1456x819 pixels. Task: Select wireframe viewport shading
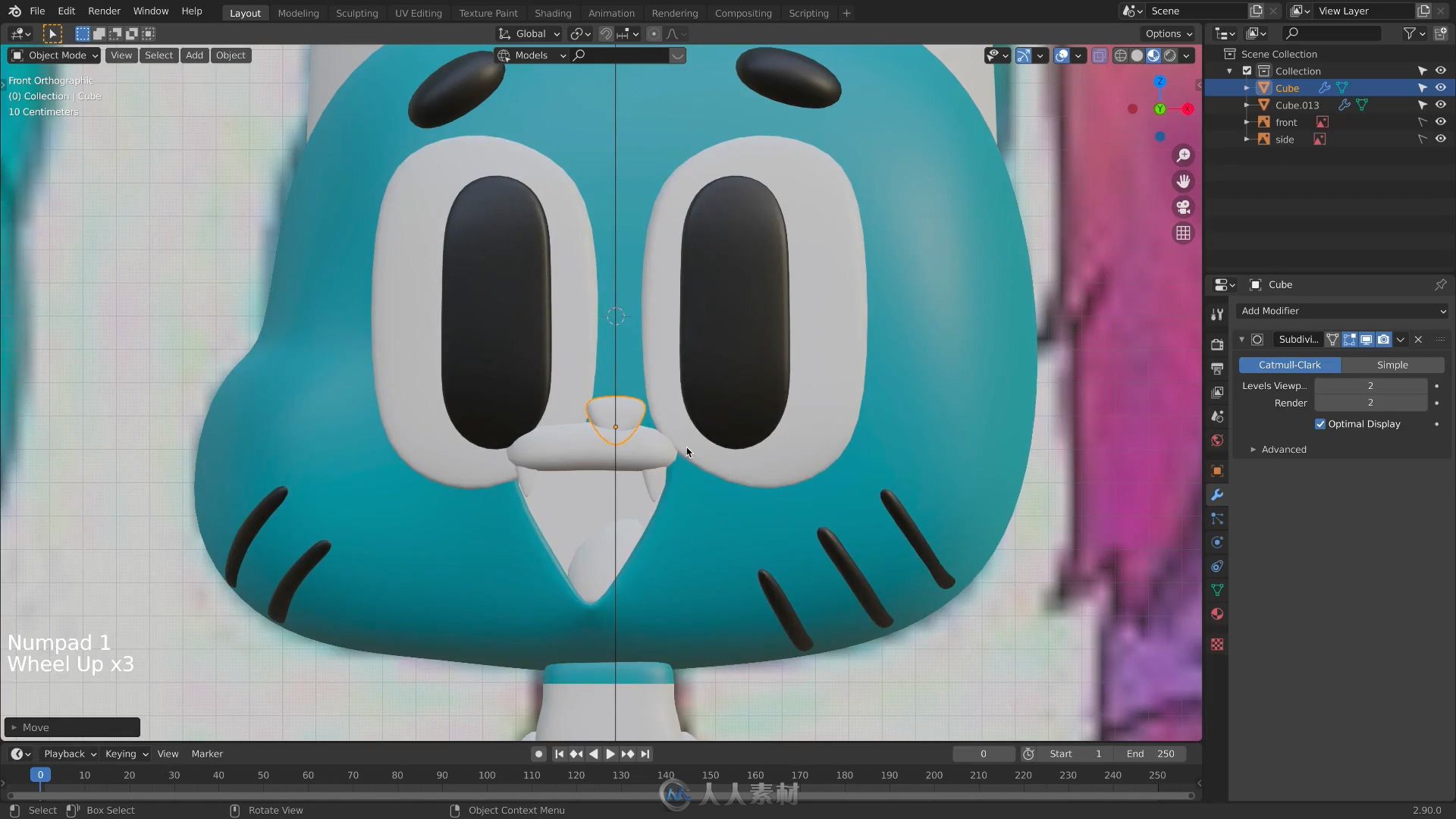1120,55
